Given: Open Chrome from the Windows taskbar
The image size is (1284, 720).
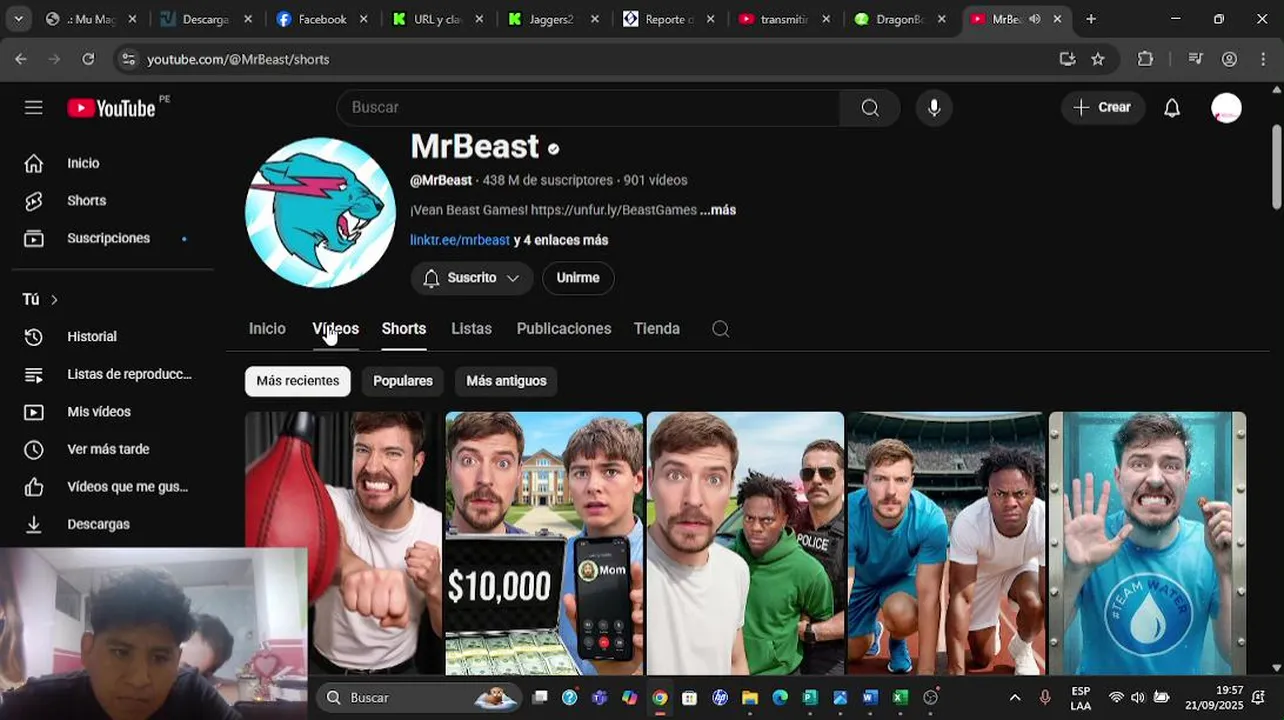Looking at the screenshot, I should pyautogui.click(x=660, y=698).
